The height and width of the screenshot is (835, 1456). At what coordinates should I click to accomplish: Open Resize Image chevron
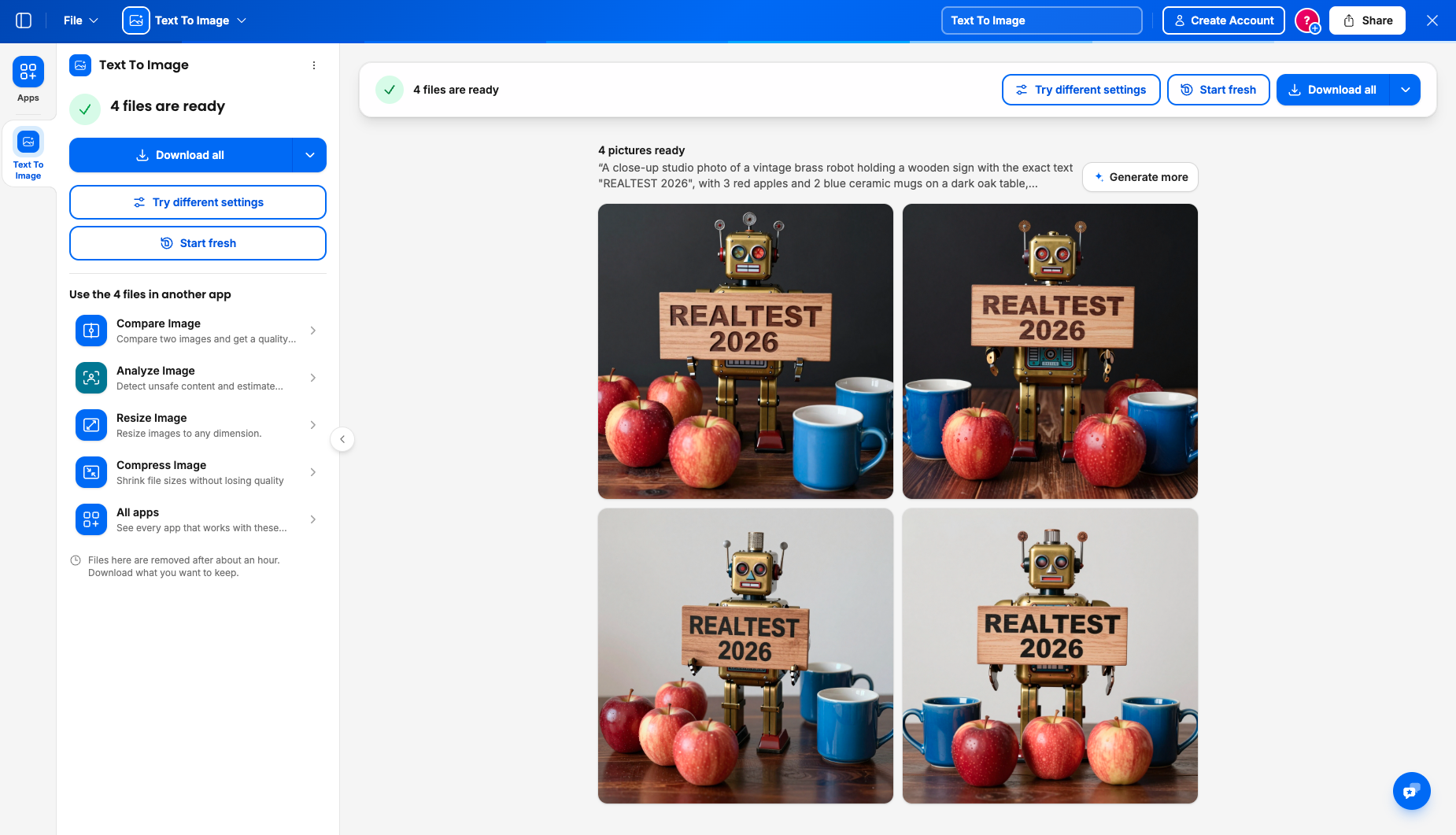click(313, 425)
